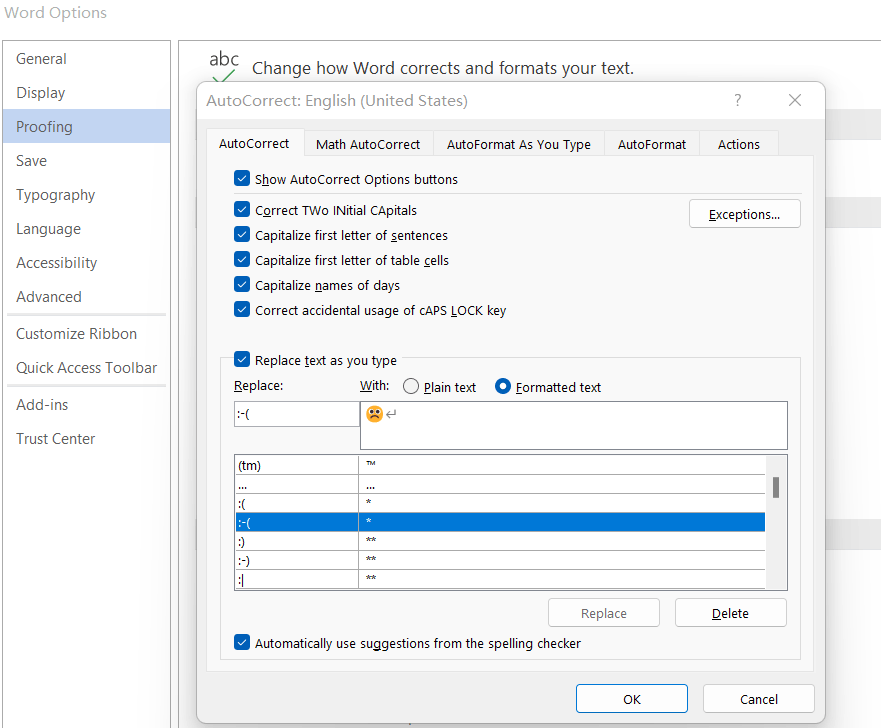Viewport: 881px width, 728px height.
Task: Open Add-ins category
Action: pos(87,404)
